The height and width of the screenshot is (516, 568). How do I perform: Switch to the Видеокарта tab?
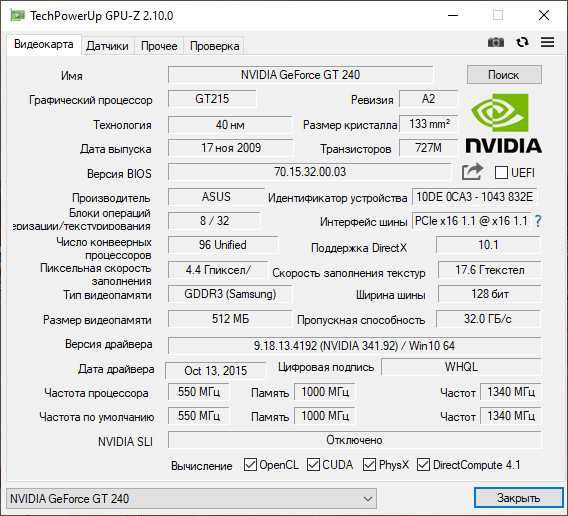pyautogui.click(x=44, y=45)
